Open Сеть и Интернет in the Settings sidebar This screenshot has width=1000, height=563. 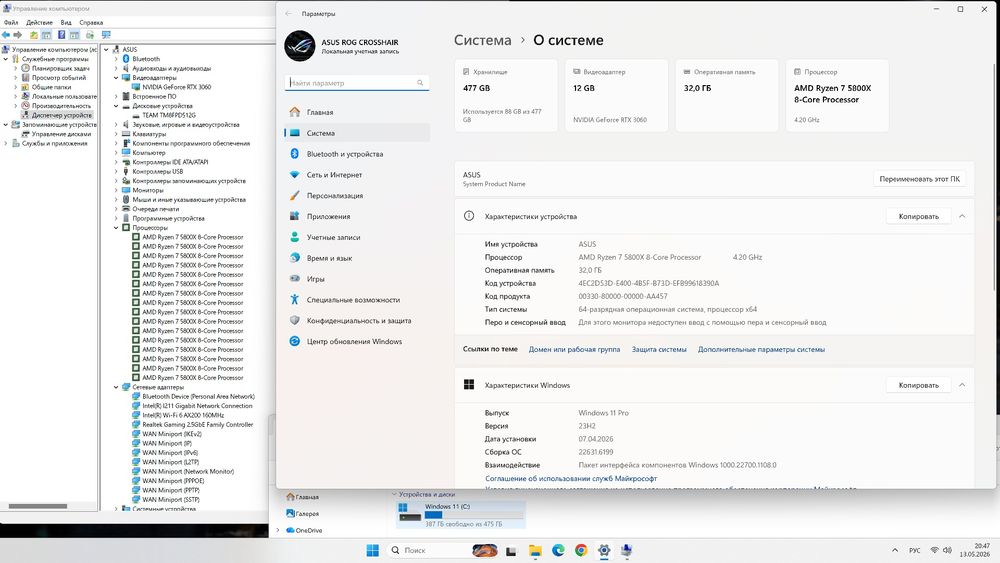pos(357,175)
